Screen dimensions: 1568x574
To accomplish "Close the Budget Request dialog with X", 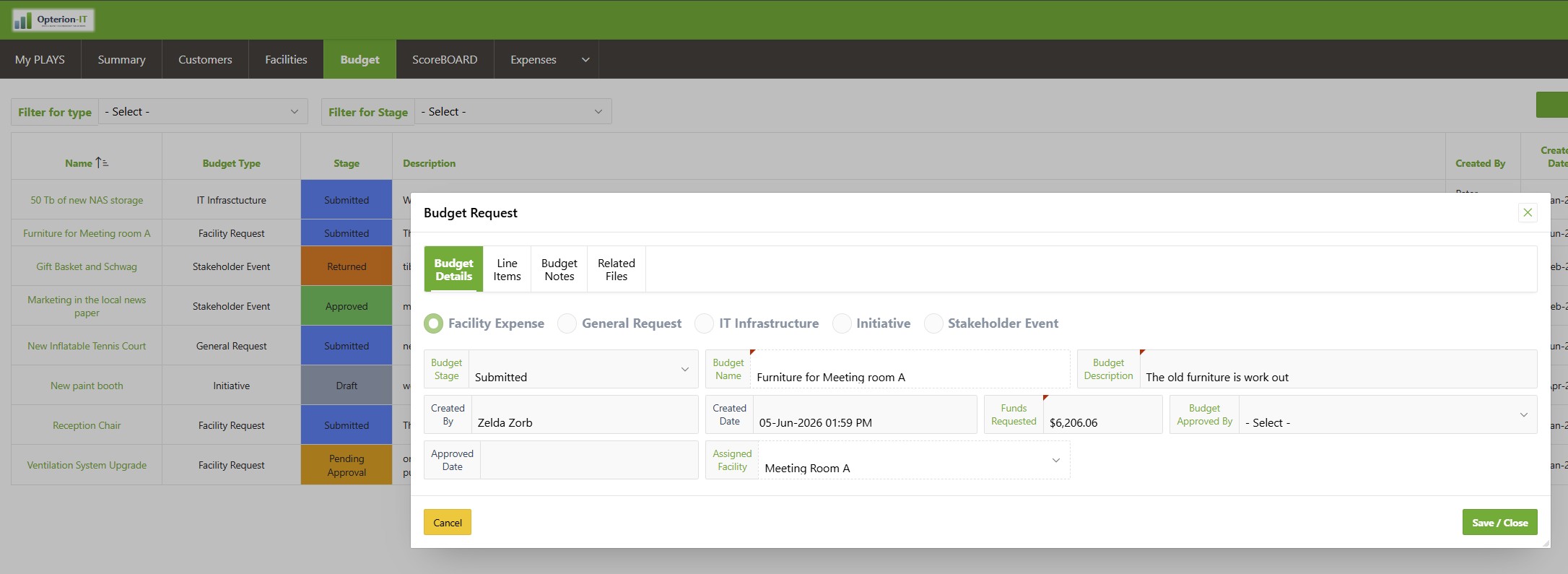I will click(x=1528, y=212).
